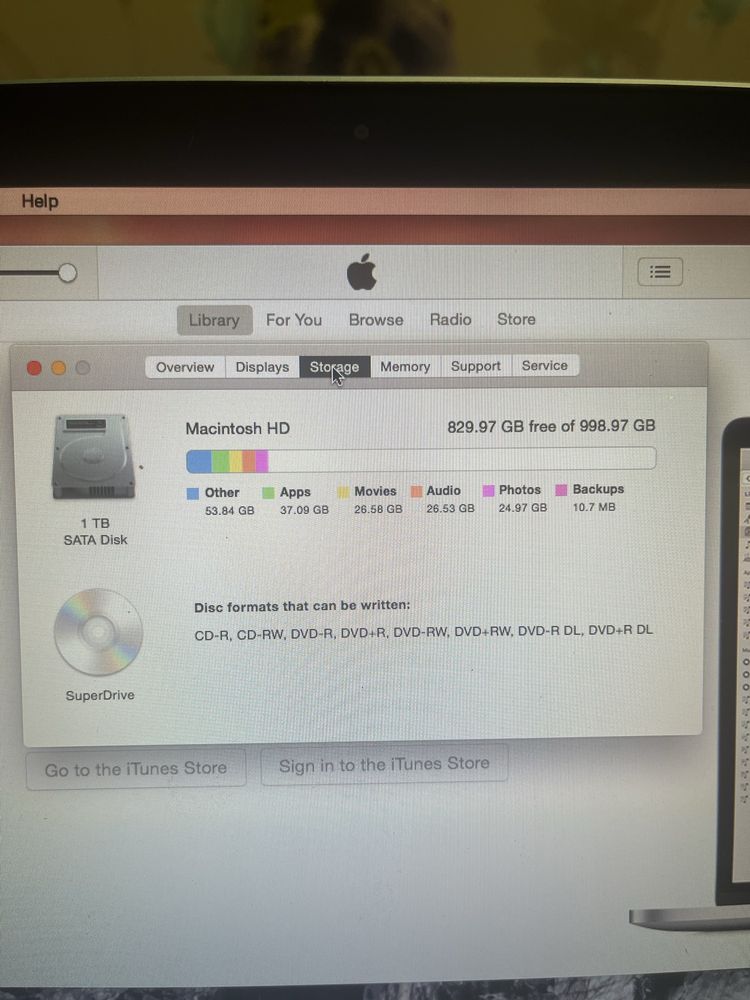
Task: Adjust the iTunes volume slider knob
Action: coord(68,273)
